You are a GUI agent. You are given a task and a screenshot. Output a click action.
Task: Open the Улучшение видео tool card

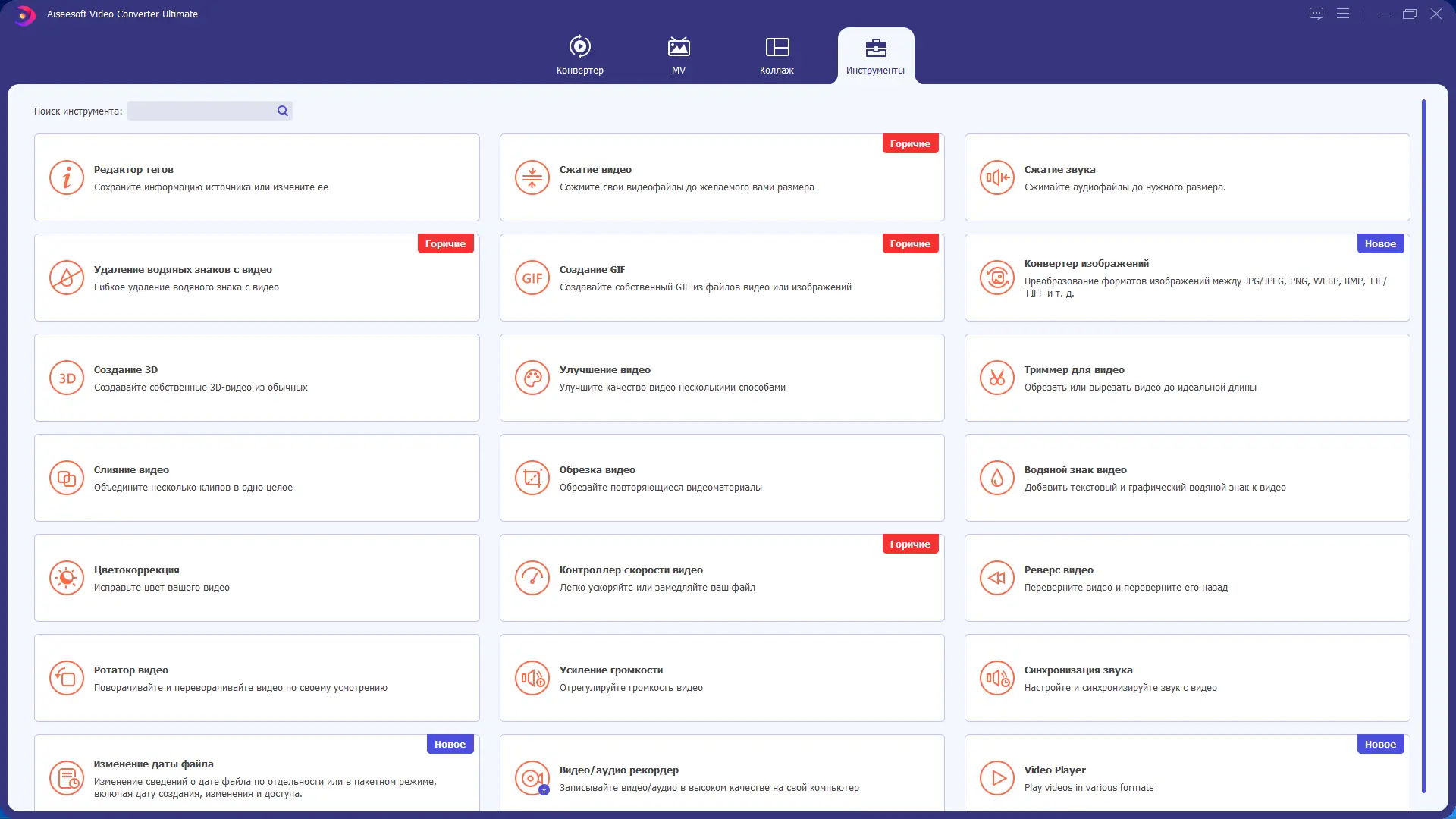(721, 378)
